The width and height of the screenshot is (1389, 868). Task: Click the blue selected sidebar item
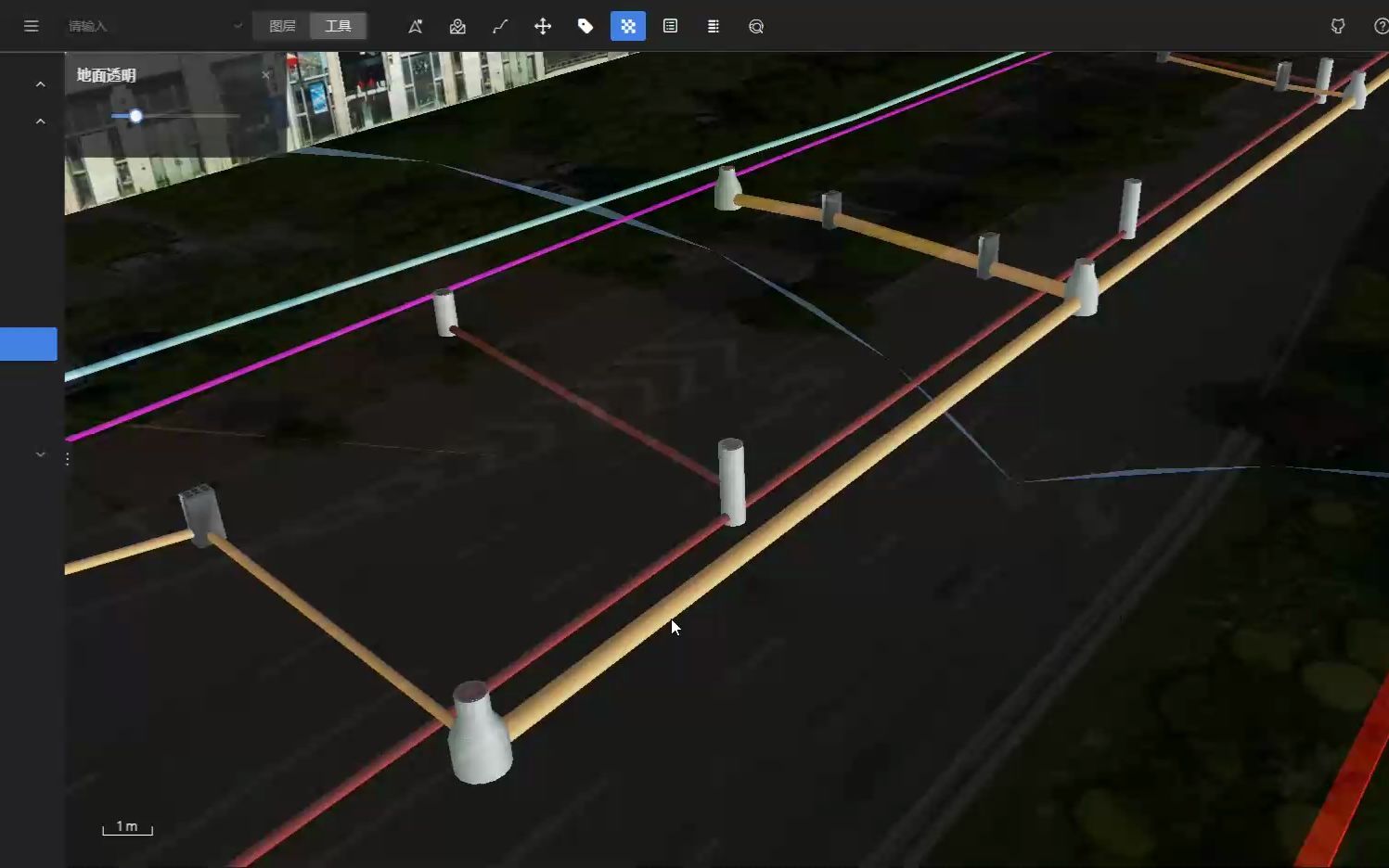29,344
